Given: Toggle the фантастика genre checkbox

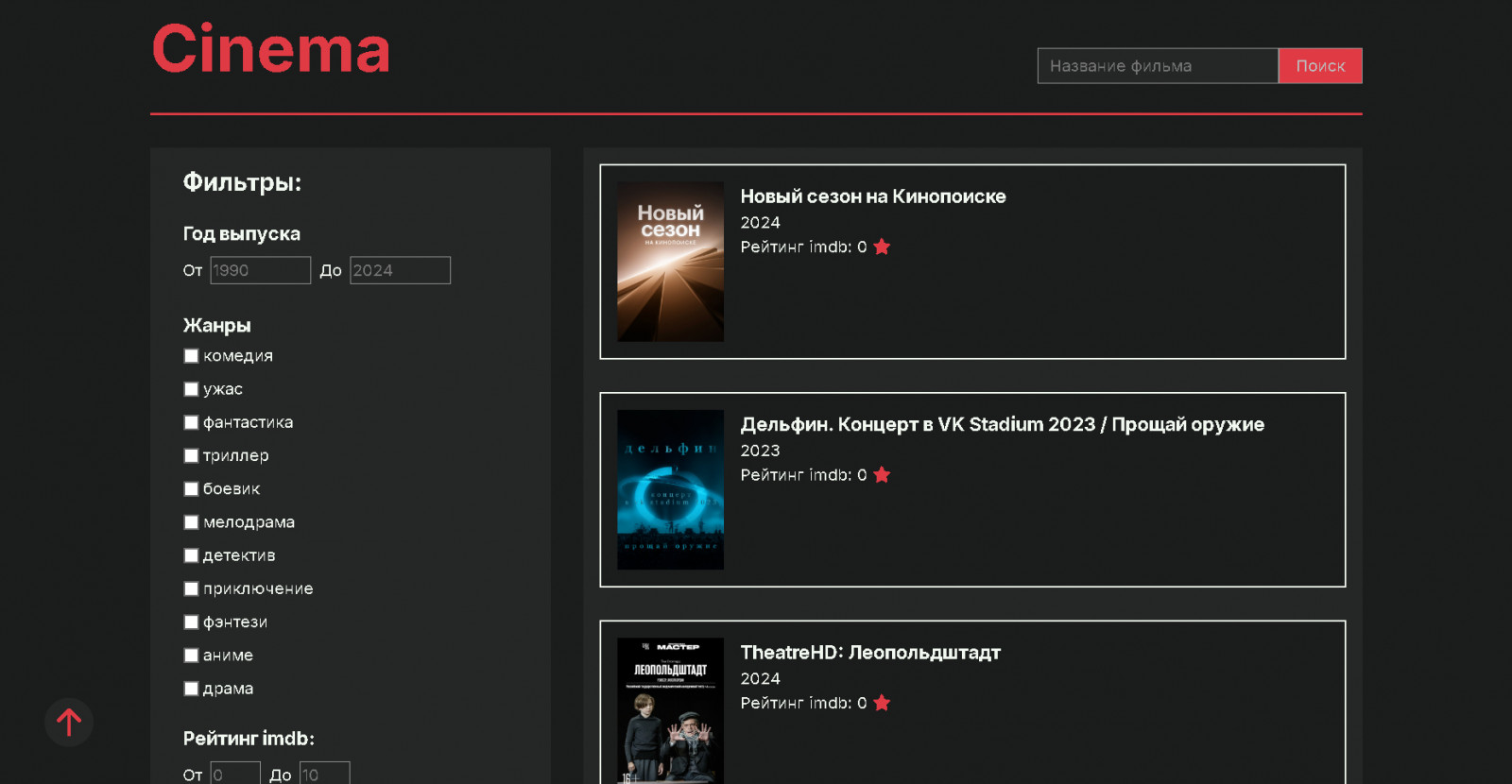Looking at the screenshot, I should (191, 422).
